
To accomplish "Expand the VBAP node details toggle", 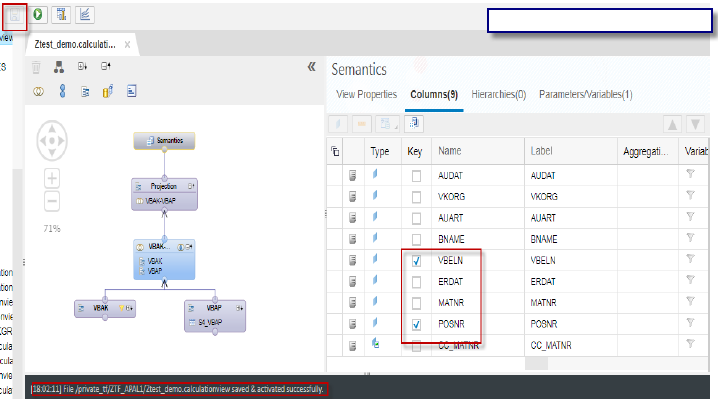I will tap(239, 308).
